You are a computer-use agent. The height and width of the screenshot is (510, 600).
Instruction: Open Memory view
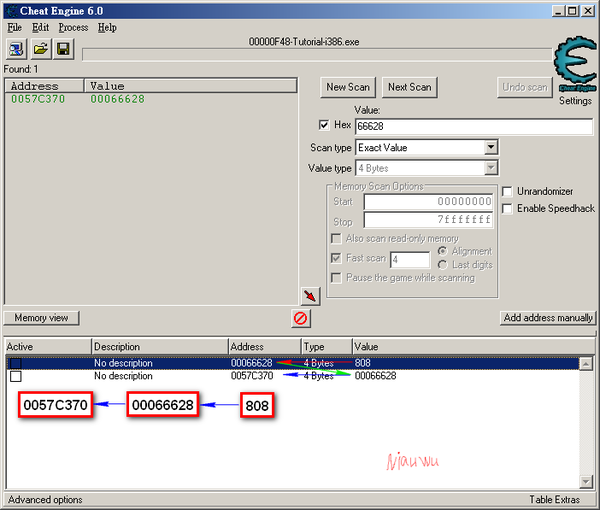coord(41,318)
